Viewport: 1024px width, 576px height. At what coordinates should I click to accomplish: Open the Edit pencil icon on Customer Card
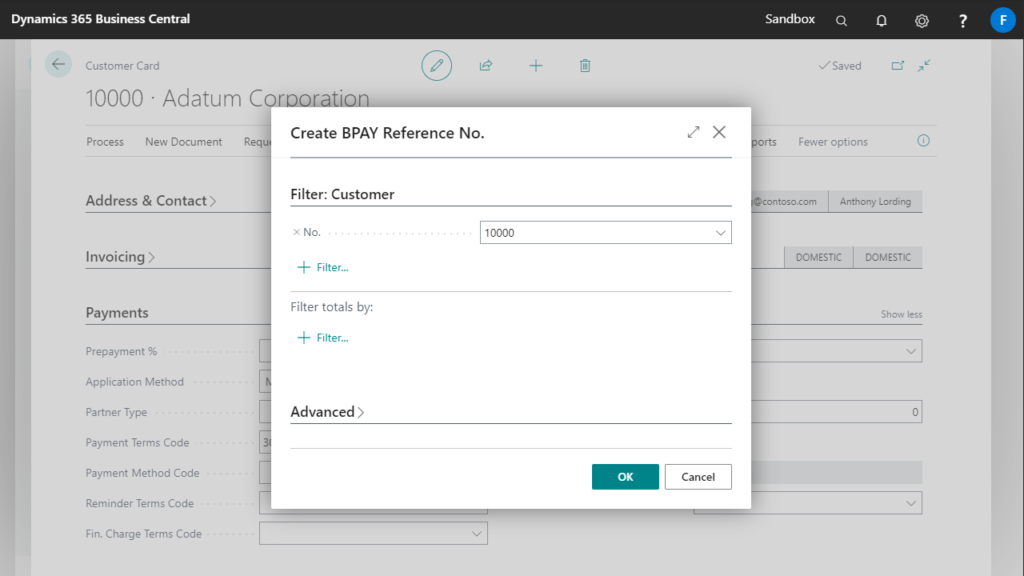click(437, 65)
